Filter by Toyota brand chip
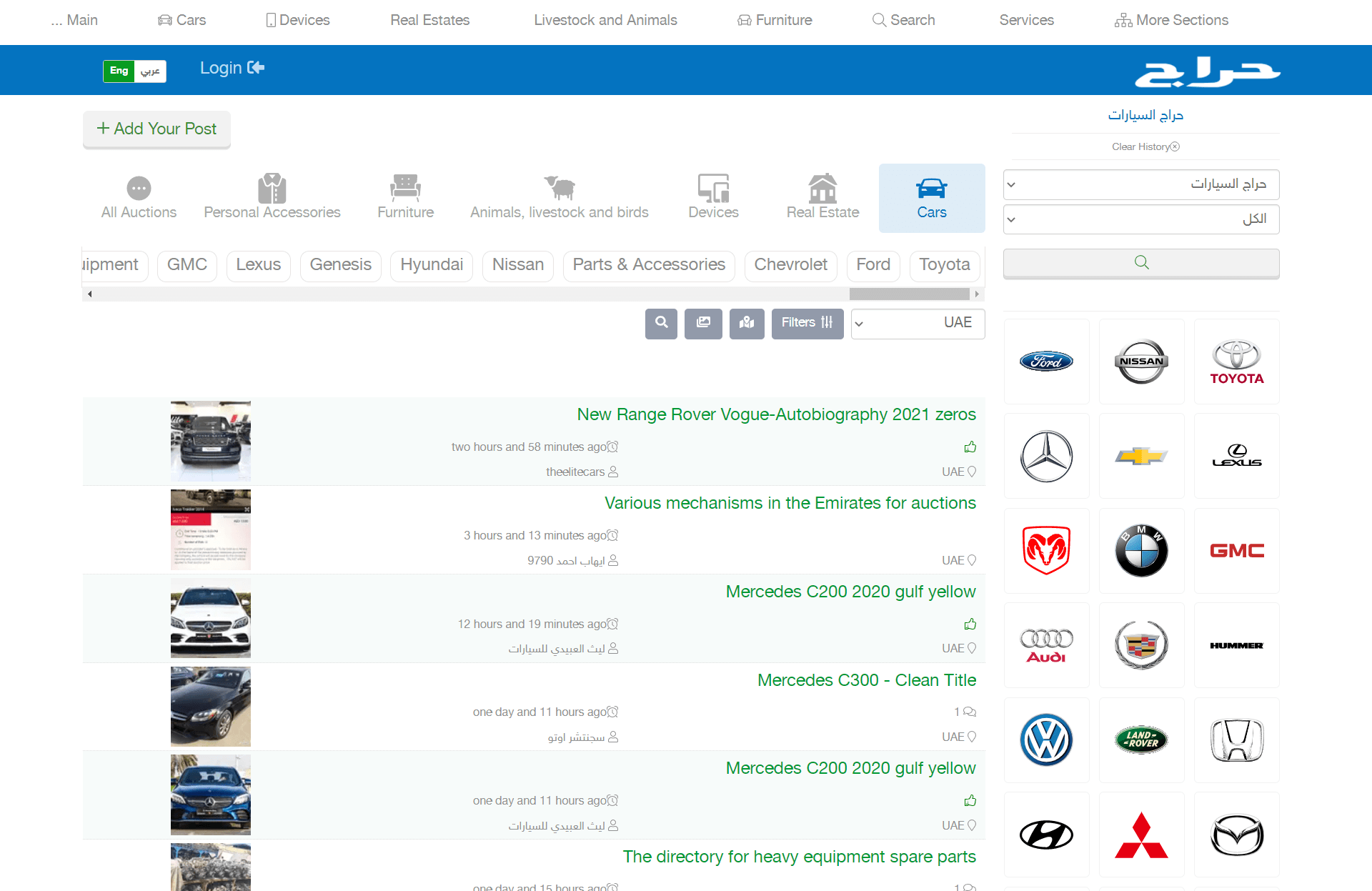 tap(944, 266)
